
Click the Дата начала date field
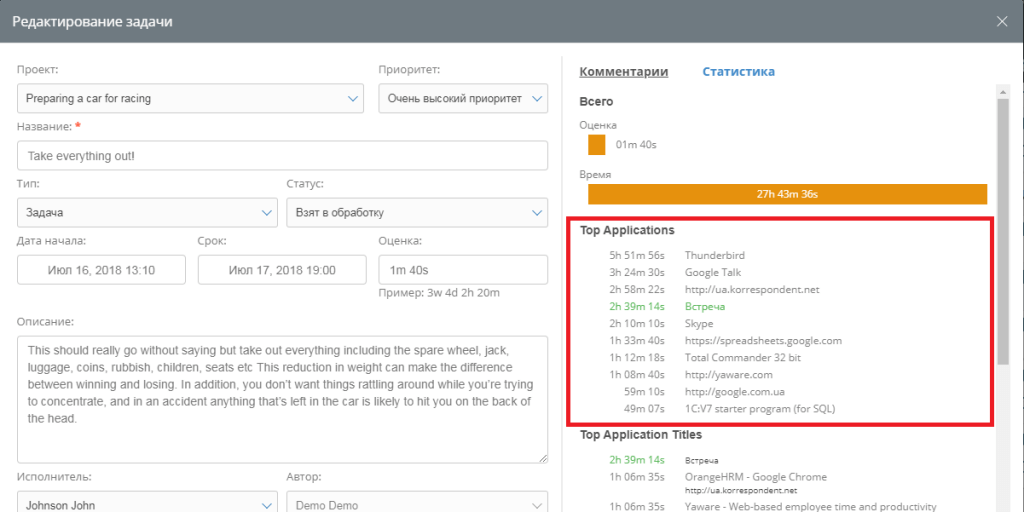(101, 270)
